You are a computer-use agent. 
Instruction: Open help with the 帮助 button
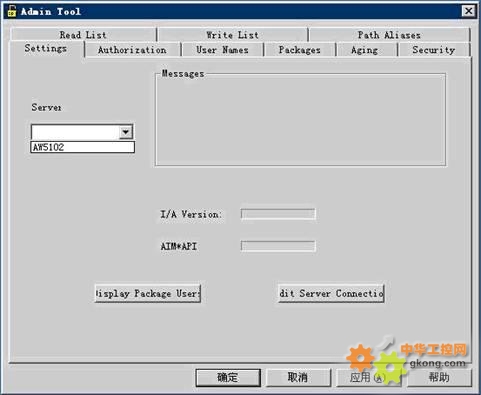coord(439,377)
